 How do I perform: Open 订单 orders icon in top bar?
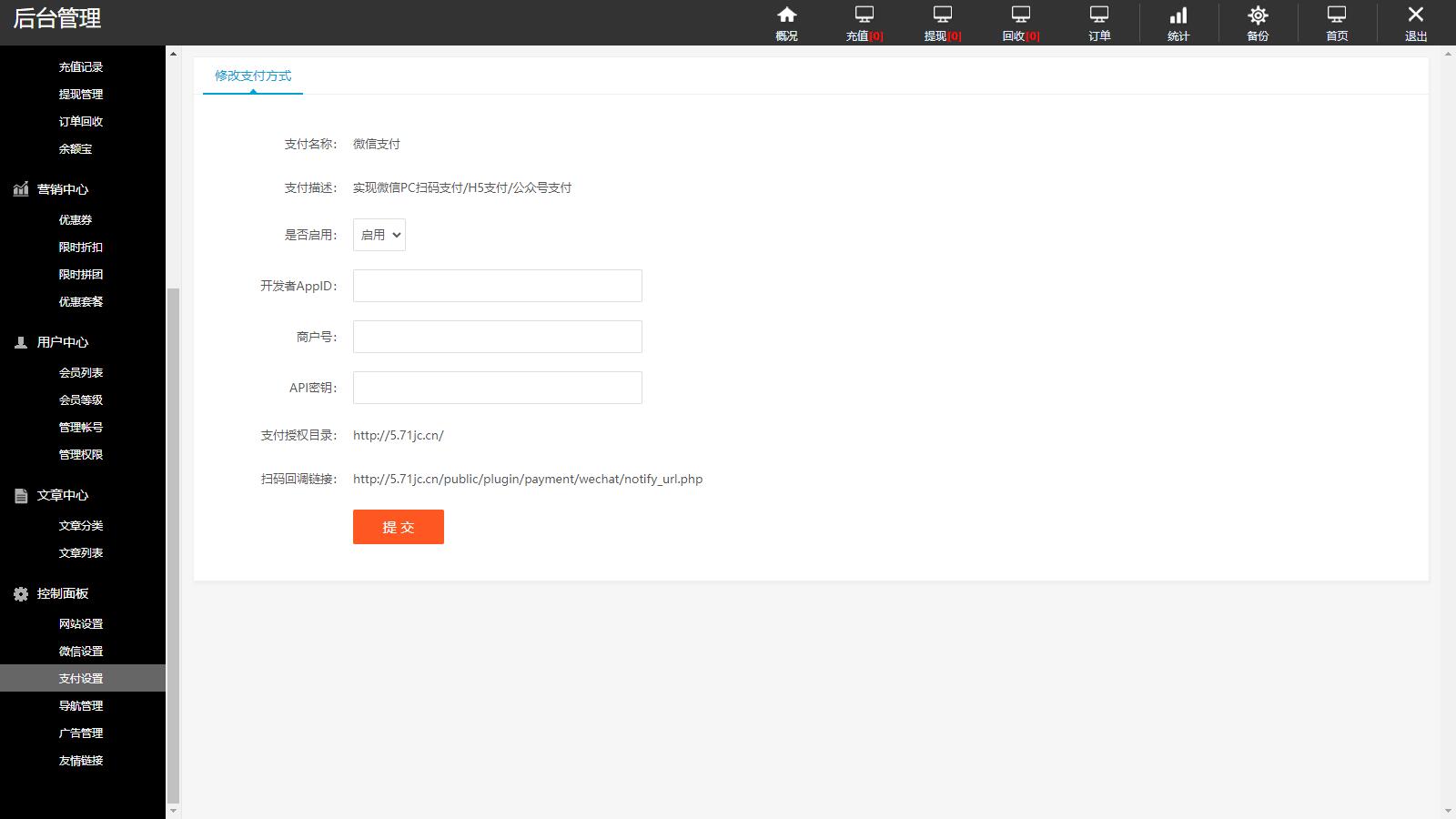click(1099, 15)
